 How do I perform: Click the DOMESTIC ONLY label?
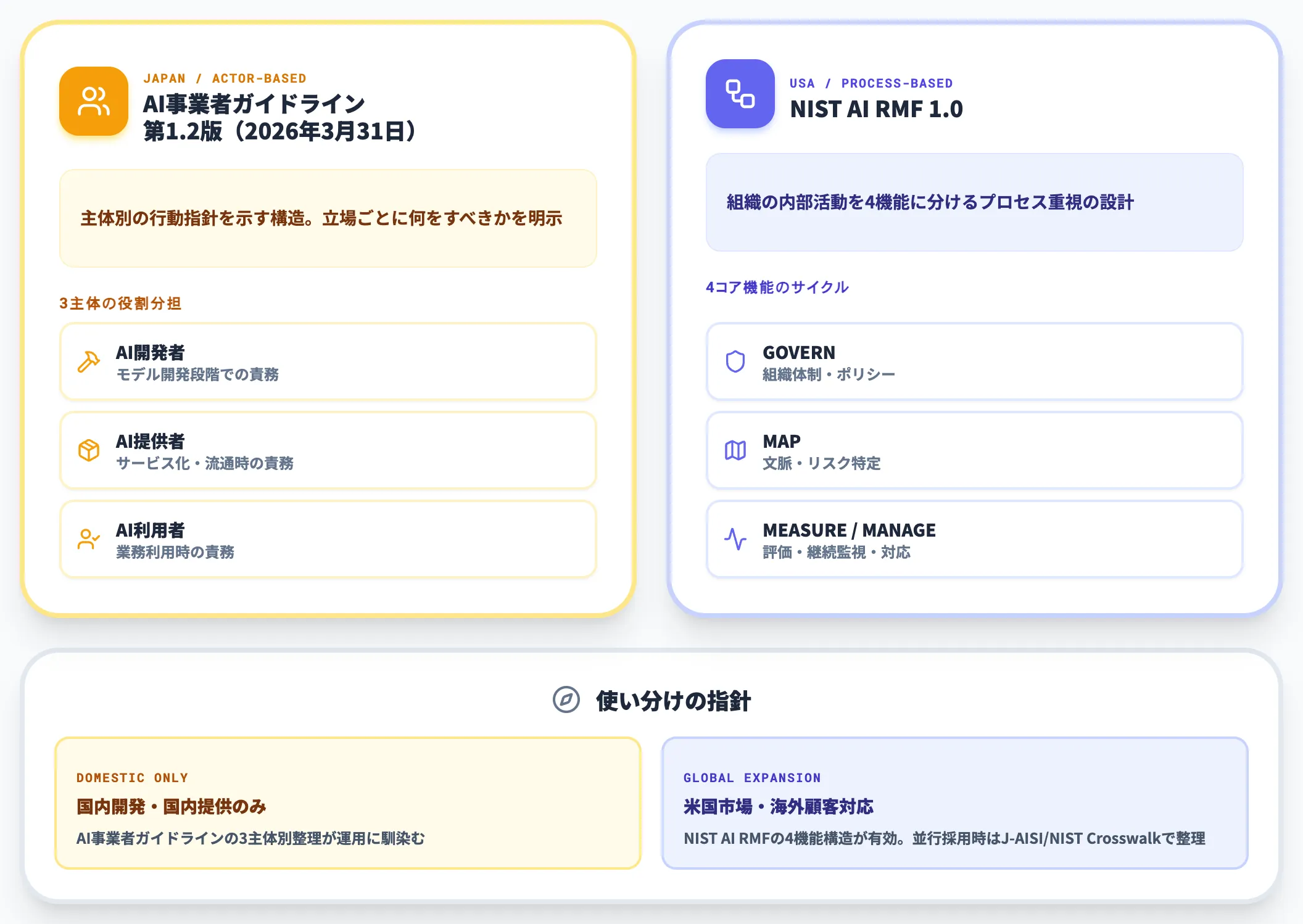click(132, 778)
